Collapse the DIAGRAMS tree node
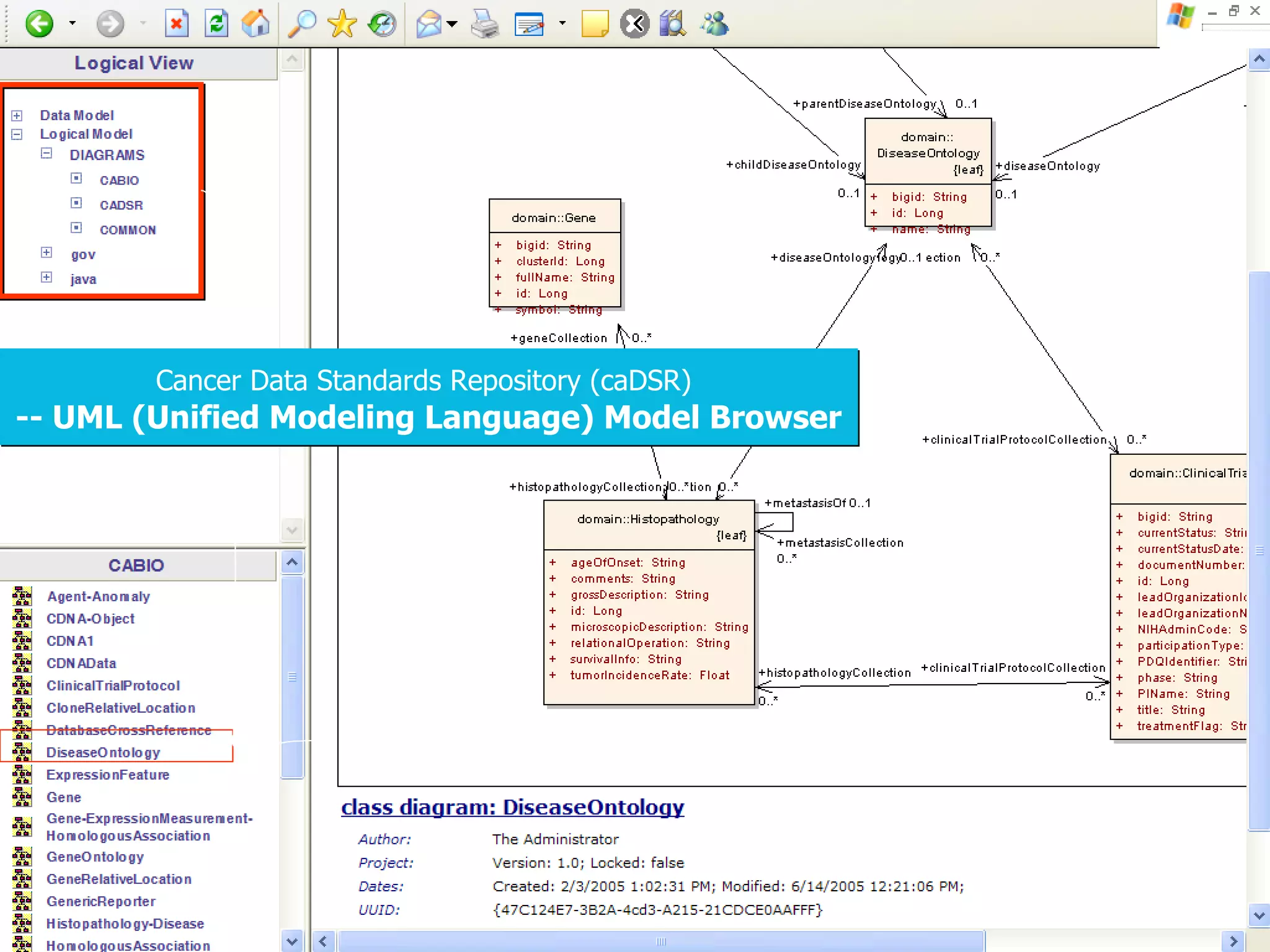 pos(47,154)
